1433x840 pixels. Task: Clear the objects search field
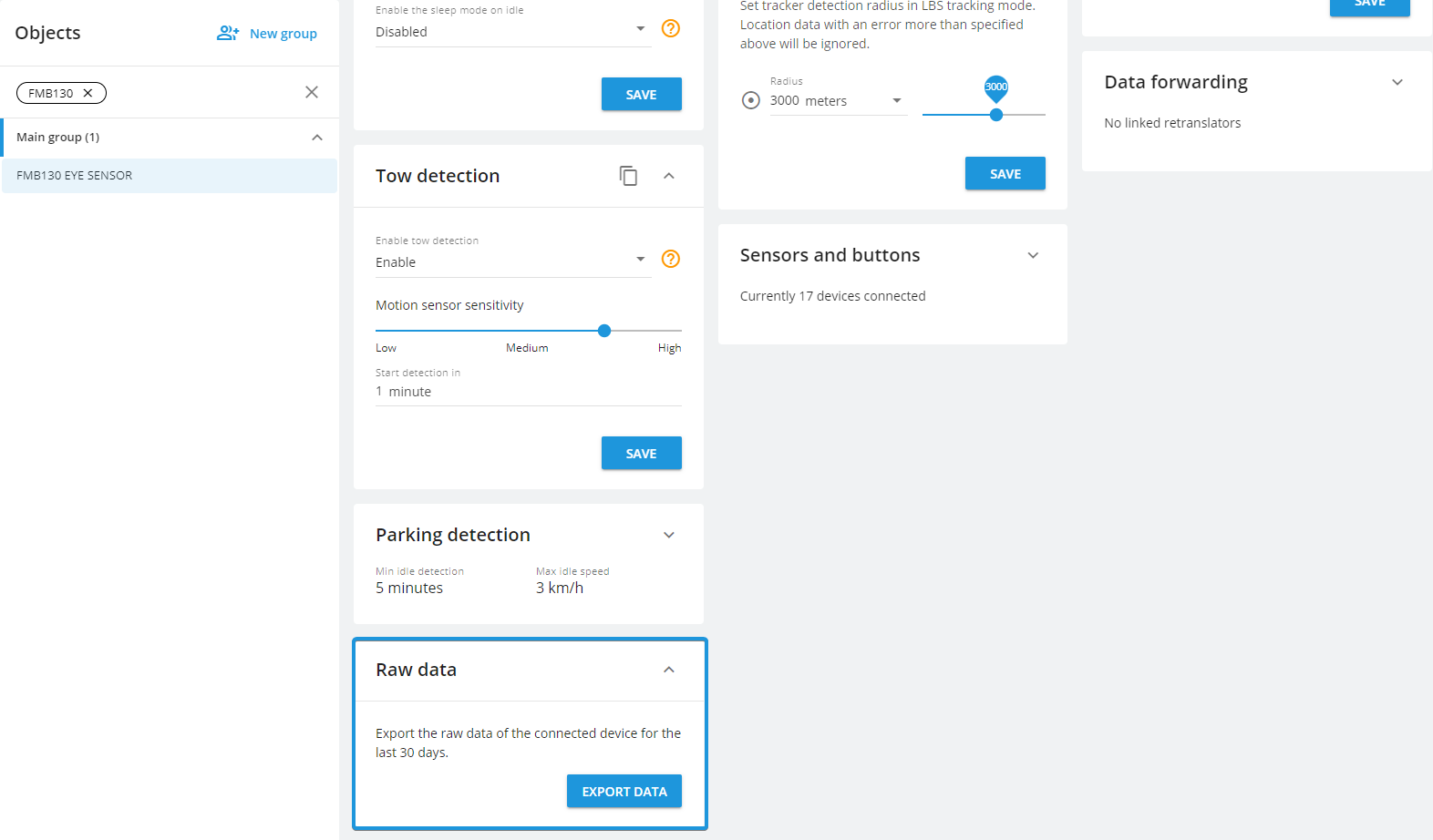[x=312, y=92]
